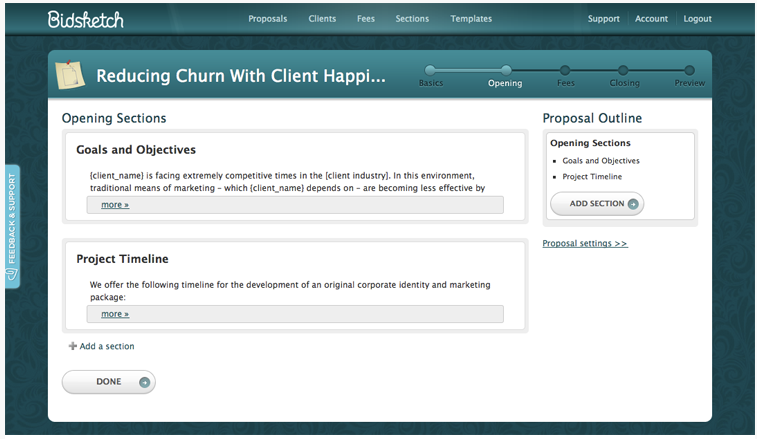
Task: Open the Templates page
Action: (471, 18)
